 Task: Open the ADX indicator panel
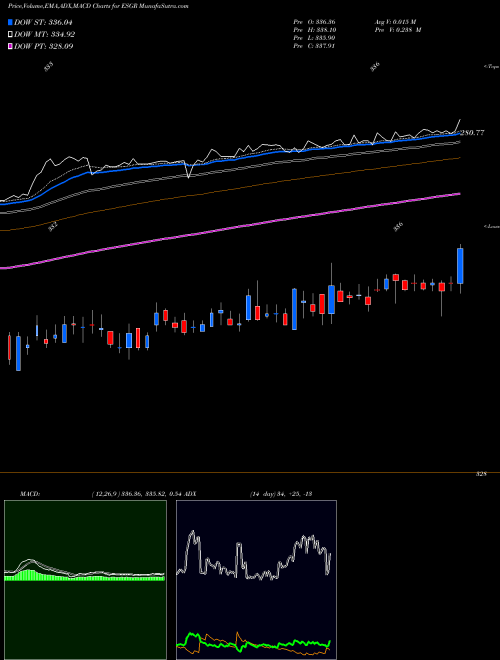click(256, 580)
